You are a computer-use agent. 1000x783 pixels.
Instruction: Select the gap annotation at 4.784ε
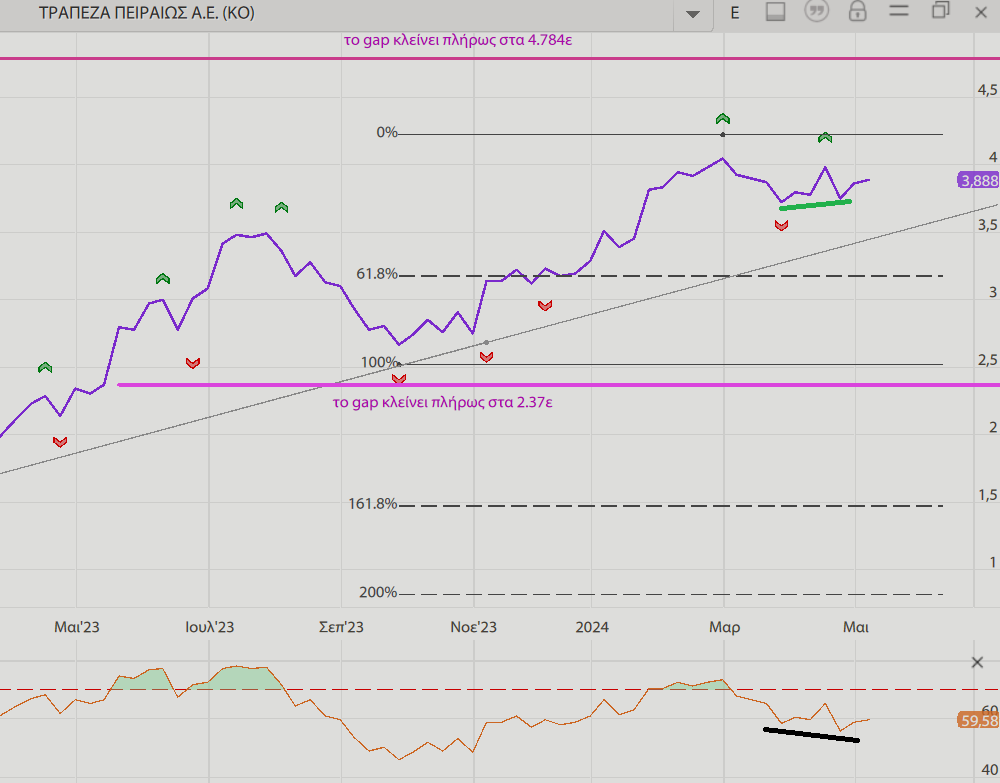click(458, 40)
